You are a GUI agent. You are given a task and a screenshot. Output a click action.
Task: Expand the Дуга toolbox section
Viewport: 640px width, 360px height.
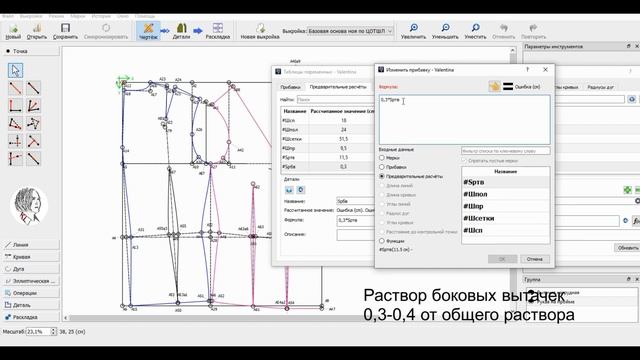[31, 269]
